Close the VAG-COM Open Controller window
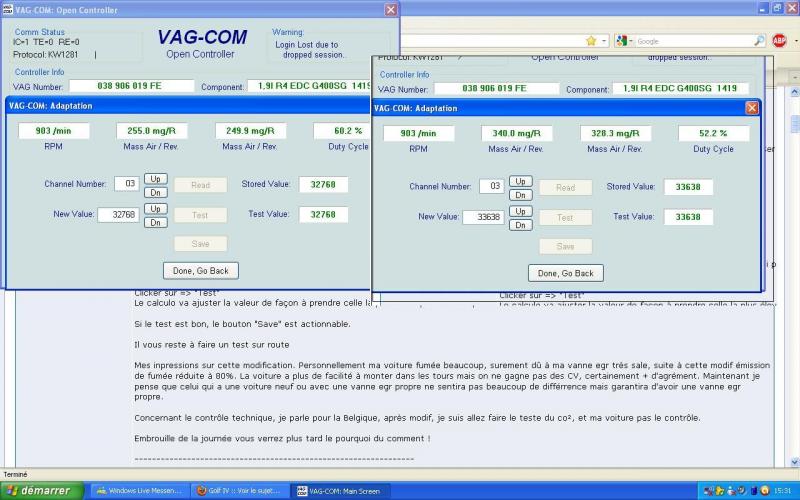This screenshot has height=500, width=800. point(391,10)
